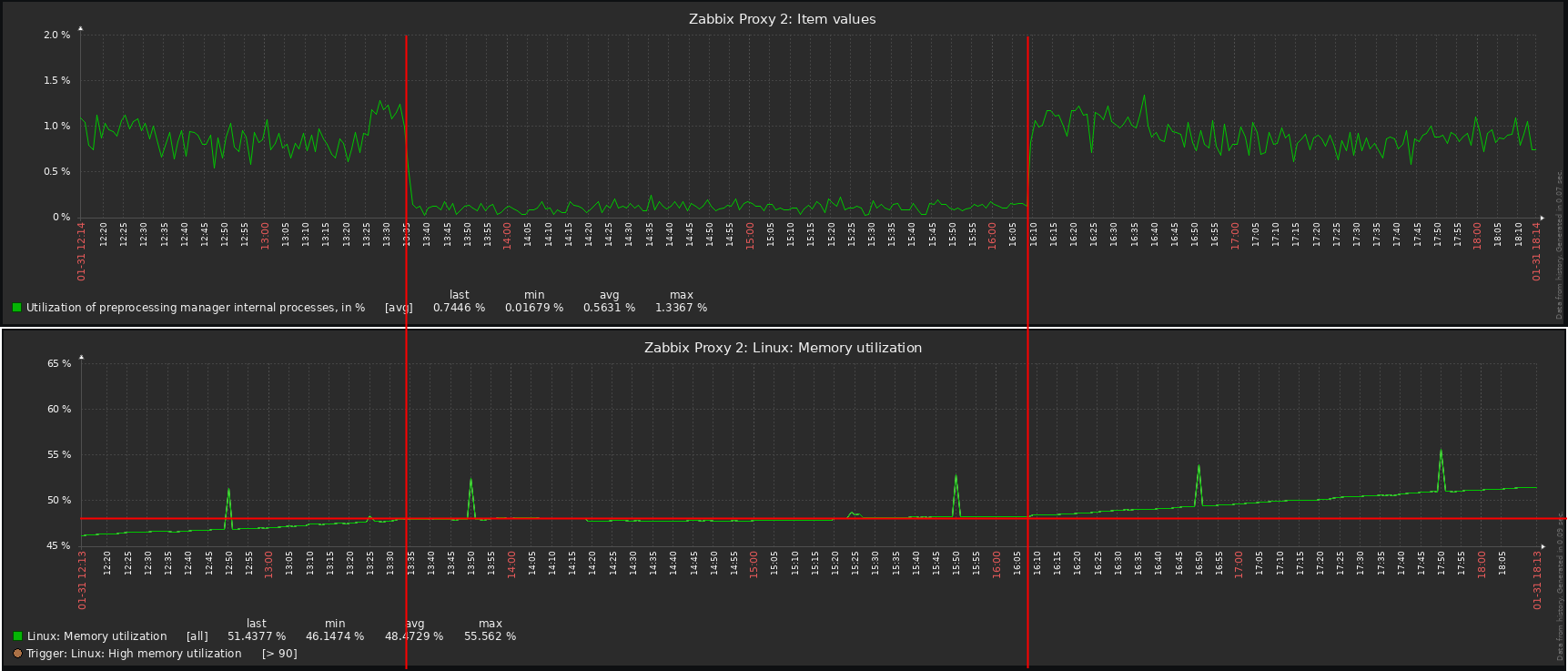Viewport: 1568px width, 671px height.
Task: Click the "[all]" function tag in memory legend
Action: pyautogui.click(x=197, y=636)
